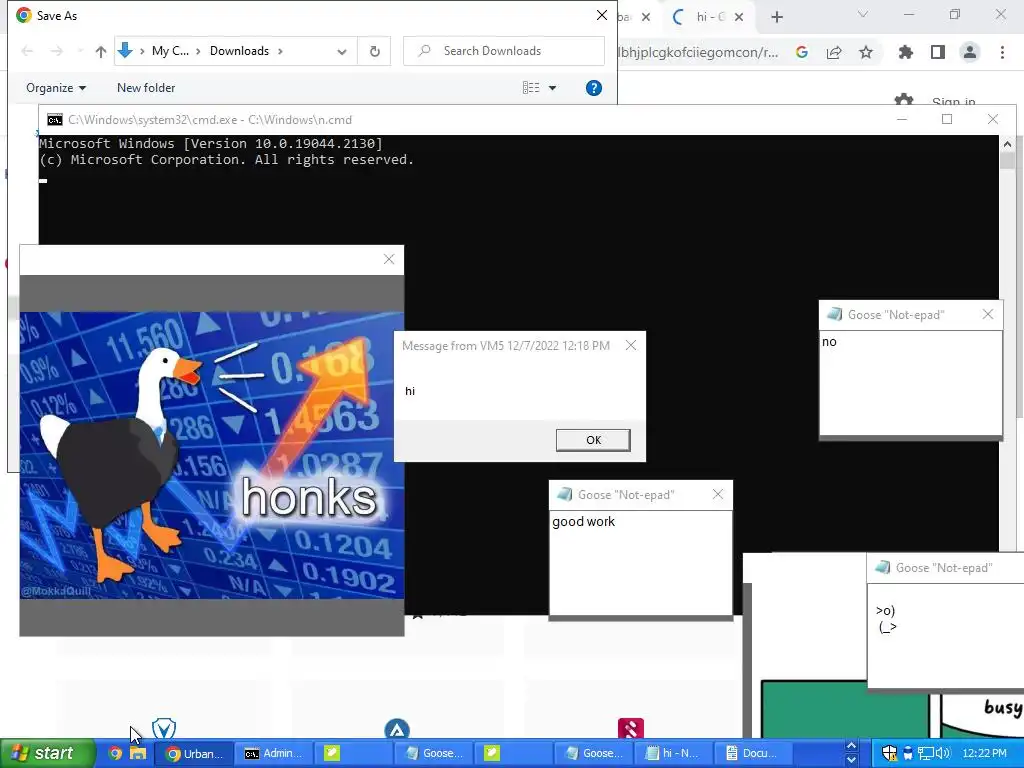Screen dimensions: 1024x768
Task: Click the taskbar scroll up arrow
Action: point(851,746)
